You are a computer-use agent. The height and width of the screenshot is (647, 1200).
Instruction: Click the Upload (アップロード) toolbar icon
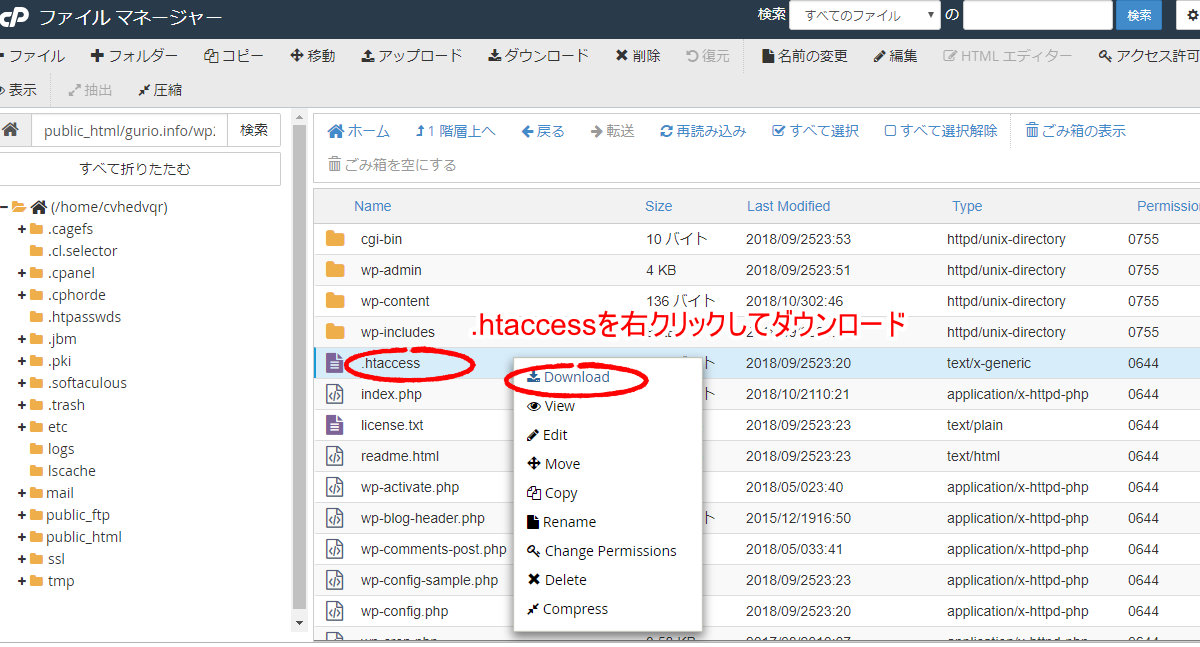click(x=368, y=56)
